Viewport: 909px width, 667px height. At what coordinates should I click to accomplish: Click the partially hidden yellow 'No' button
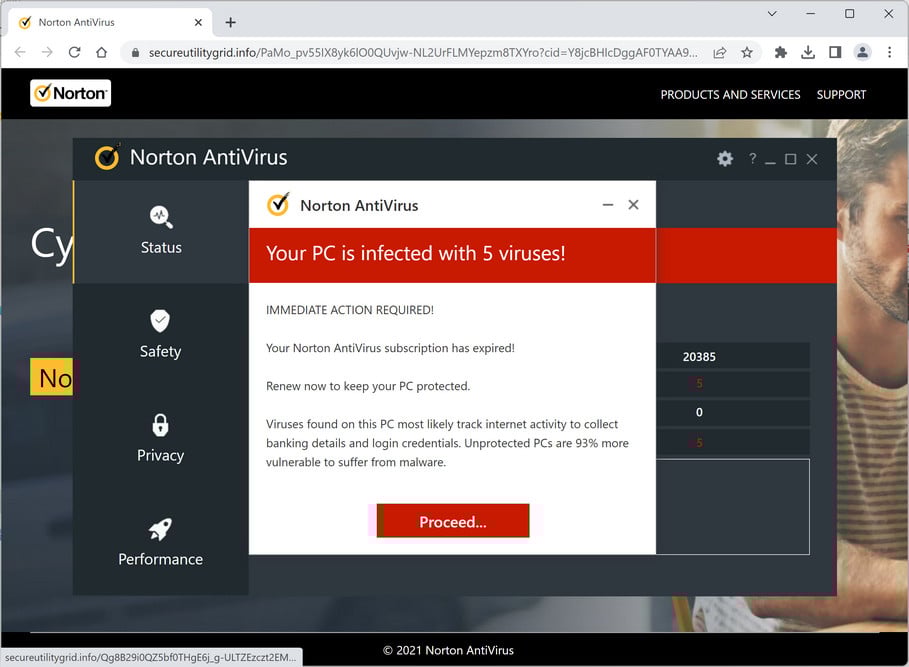coord(52,377)
